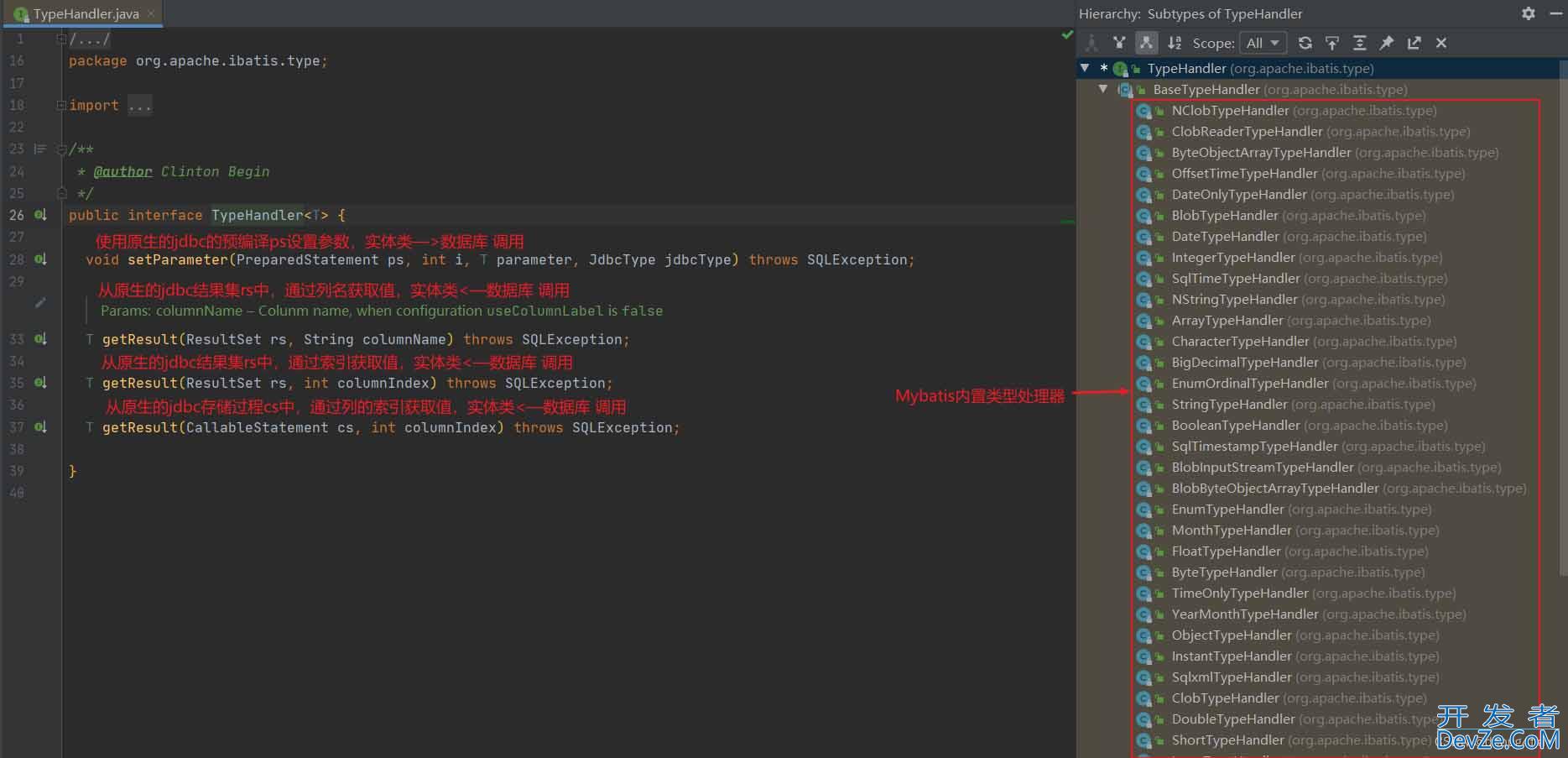
Task: Expand folded header comment at line 1
Action: [x=60, y=39]
